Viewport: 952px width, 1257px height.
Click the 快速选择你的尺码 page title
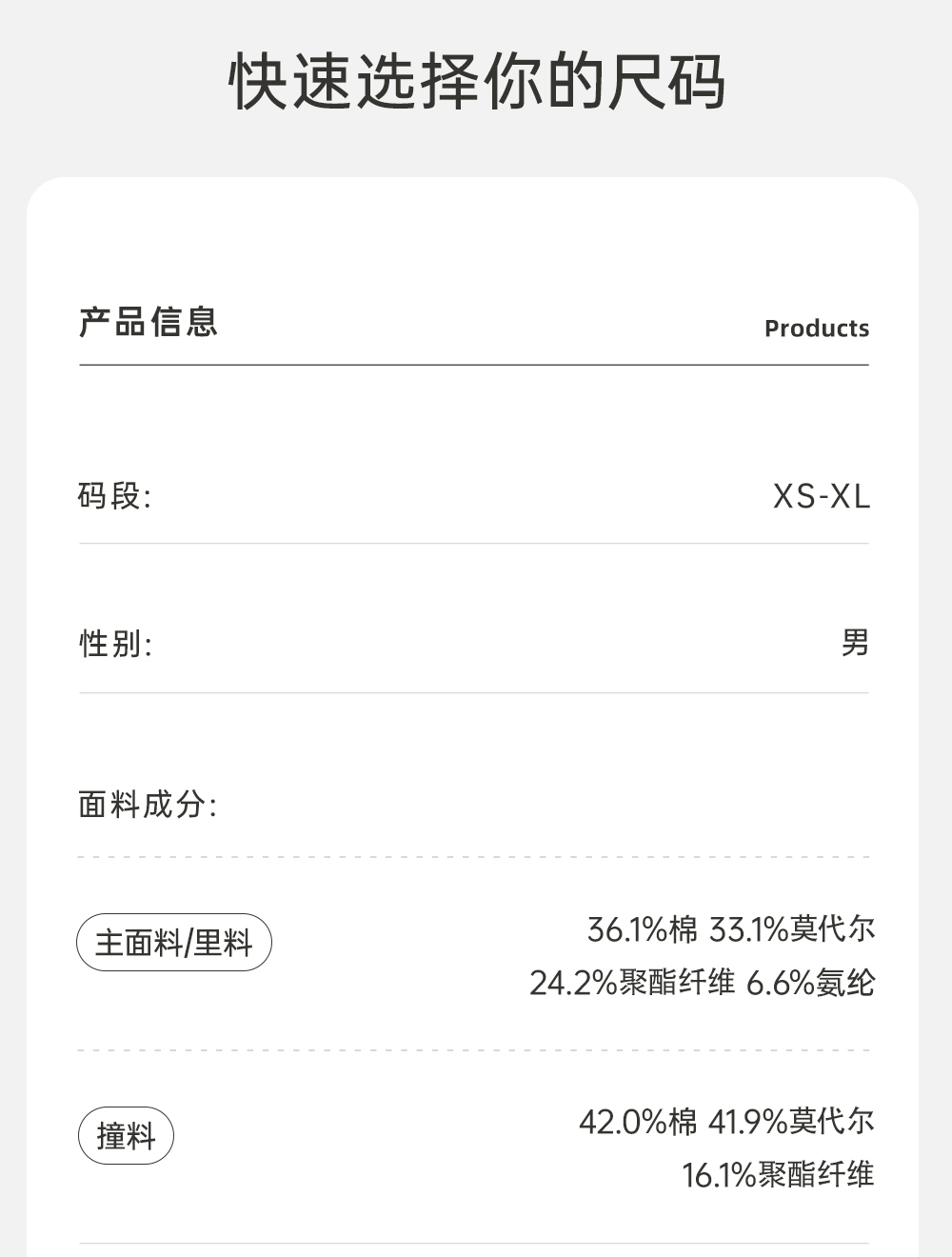476,82
